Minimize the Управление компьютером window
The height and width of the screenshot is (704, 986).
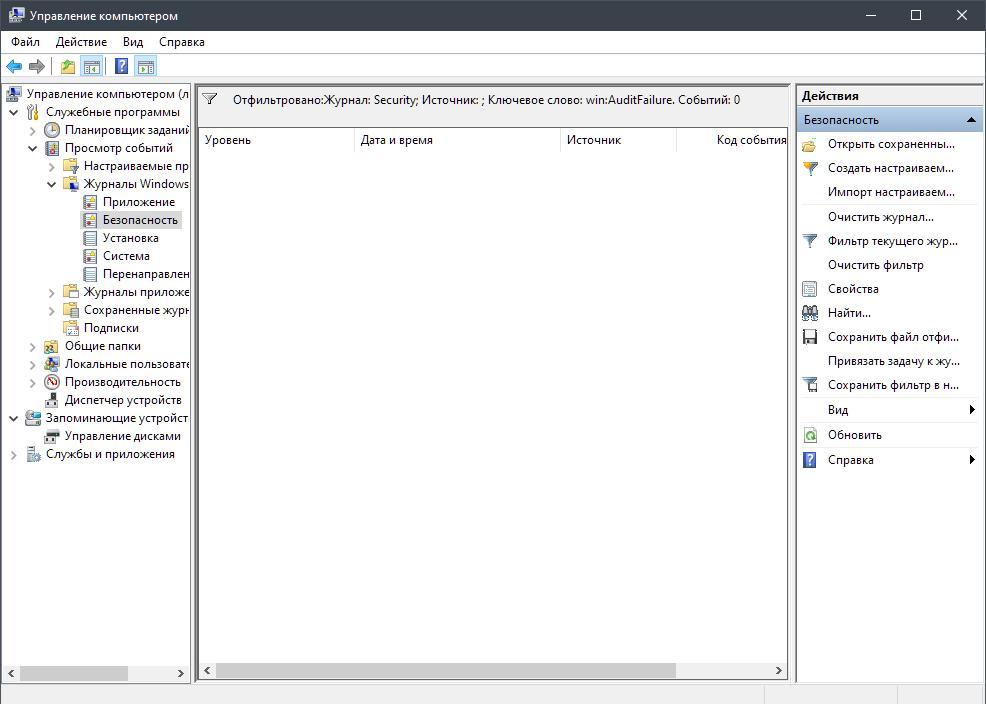coord(871,15)
